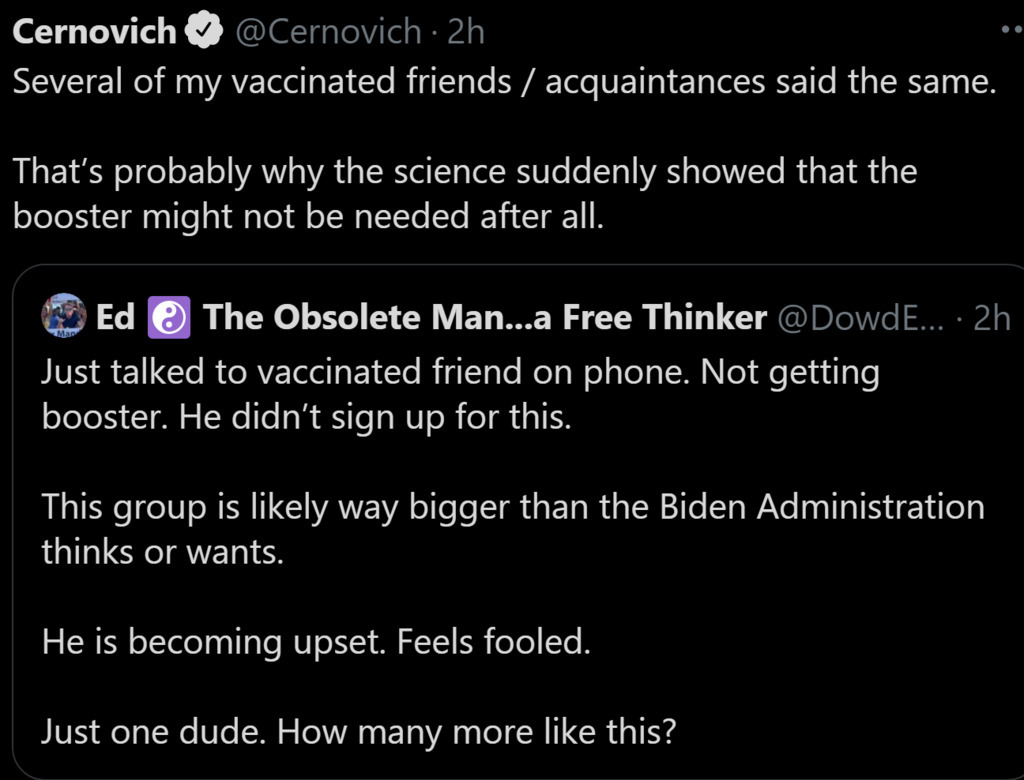This screenshot has width=1024, height=780.
Task: Click "That's probably why the science" paragraph
Action: tap(464, 171)
